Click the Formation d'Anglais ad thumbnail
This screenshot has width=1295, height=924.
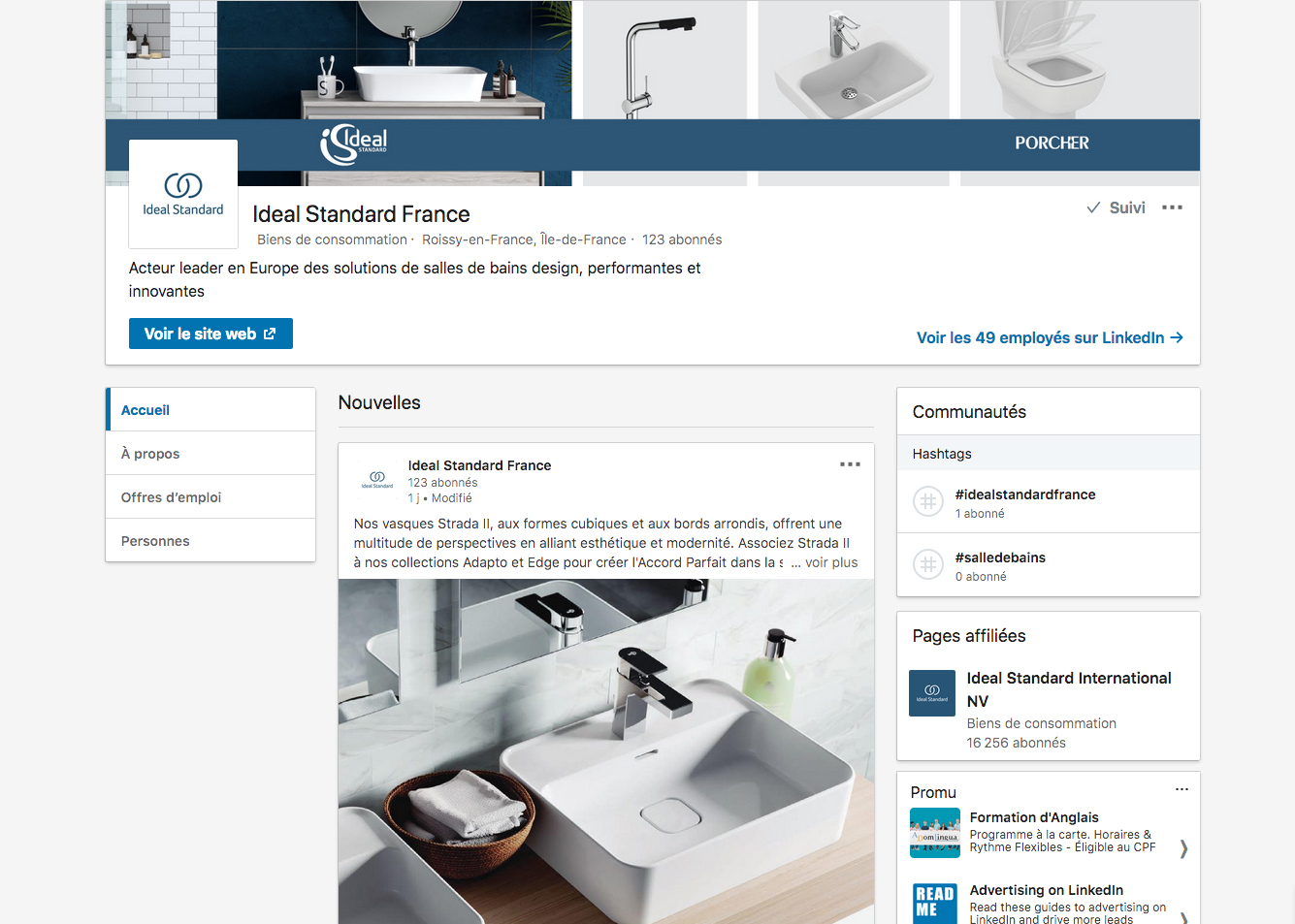click(935, 833)
